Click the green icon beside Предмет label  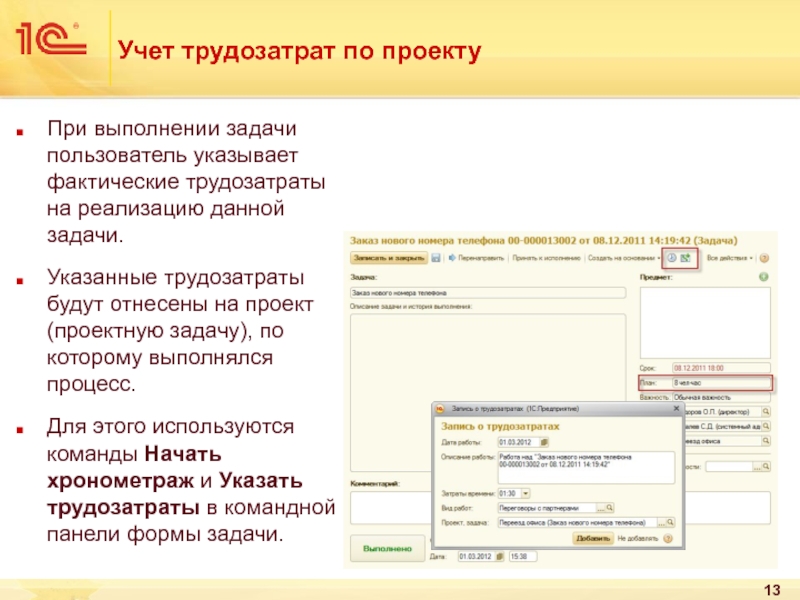point(764,277)
